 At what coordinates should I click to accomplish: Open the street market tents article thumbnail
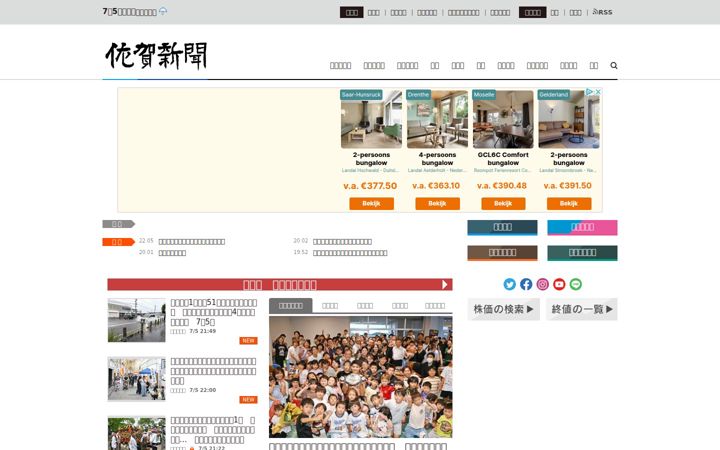coord(136,379)
